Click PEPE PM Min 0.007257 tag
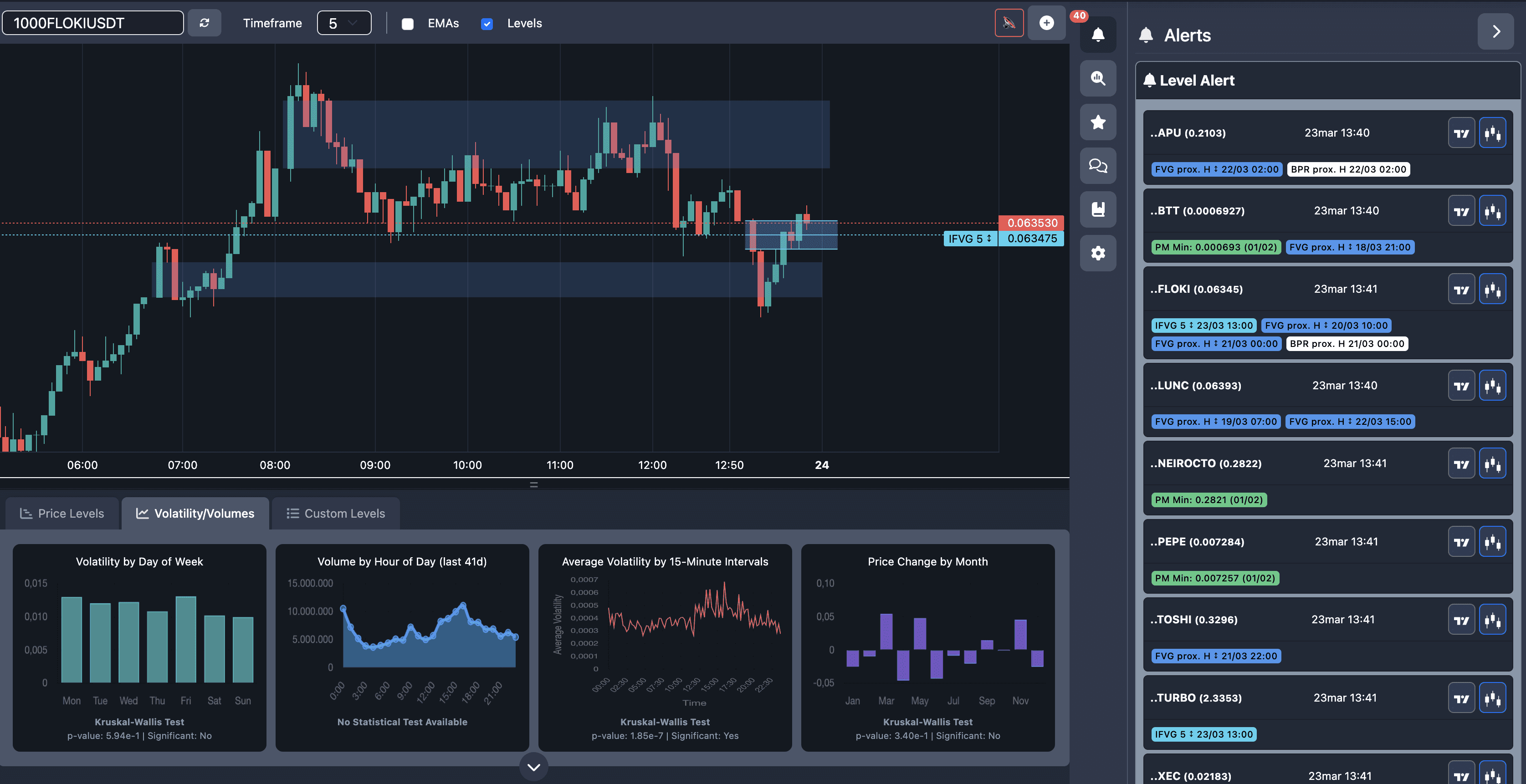This screenshot has height=784, width=1526. click(1215, 578)
